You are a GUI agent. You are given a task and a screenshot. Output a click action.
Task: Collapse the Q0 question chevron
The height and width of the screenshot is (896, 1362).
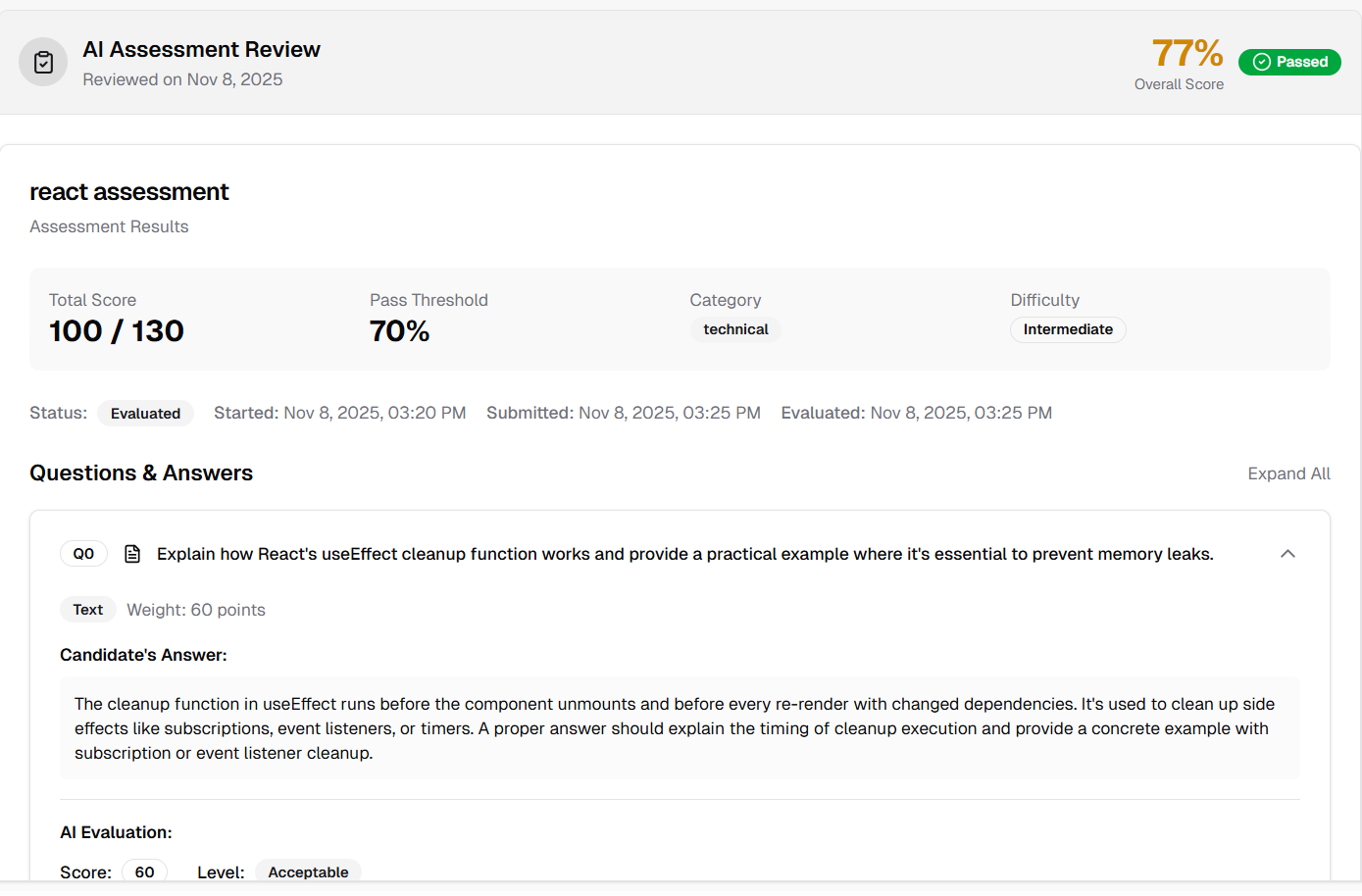[1287, 554]
